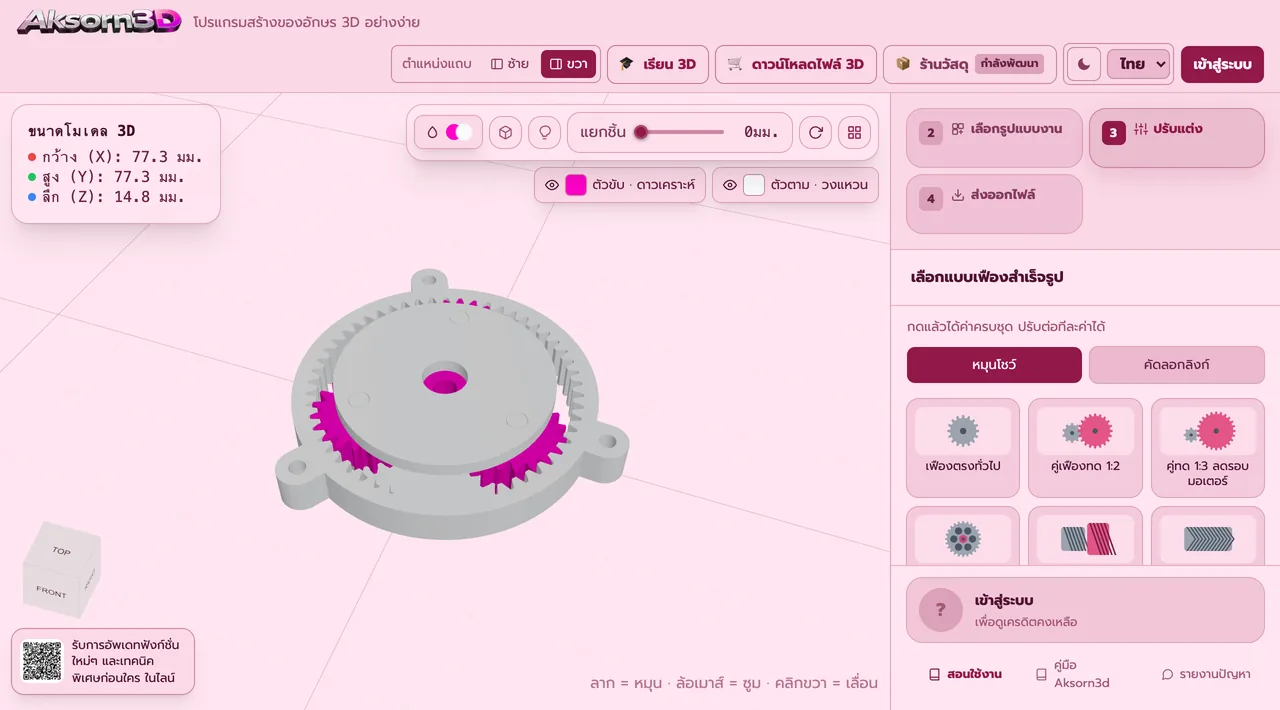Click the Aksorn3D logo
The width and height of the screenshot is (1280, 710).
(x=99, y=21)
